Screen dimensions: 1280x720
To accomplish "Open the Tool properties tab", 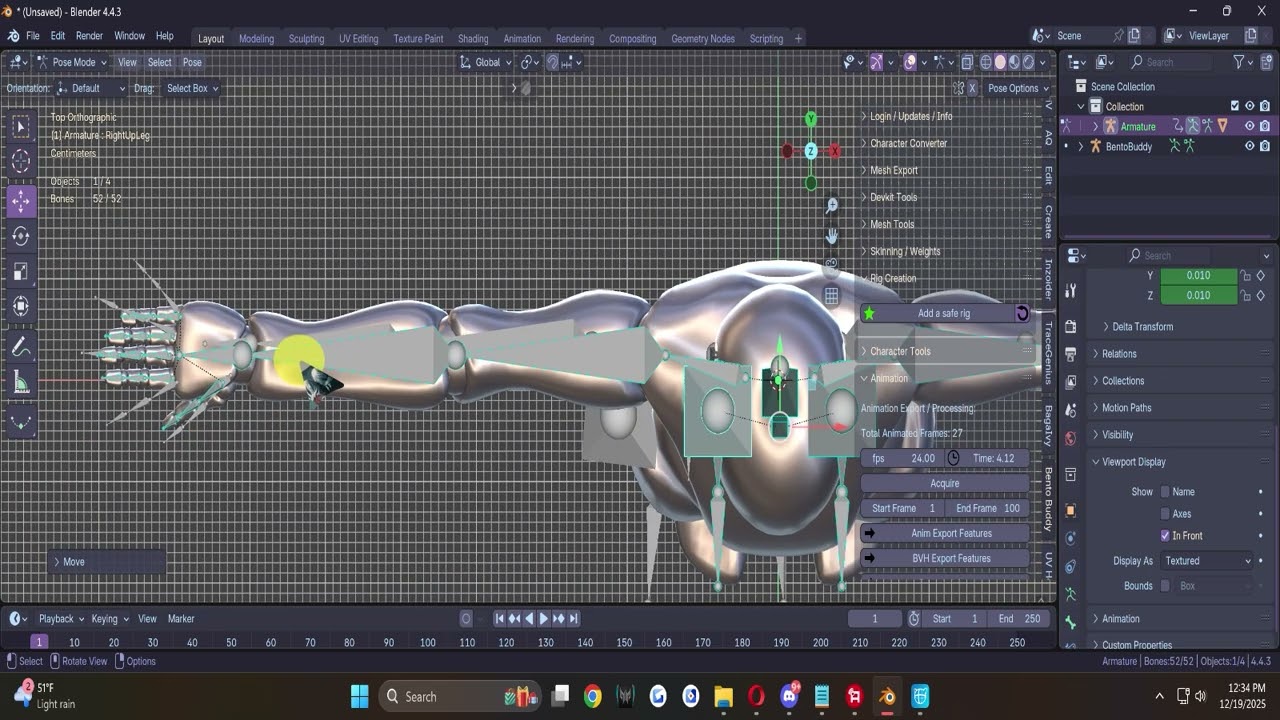I will click(1070, 290).
